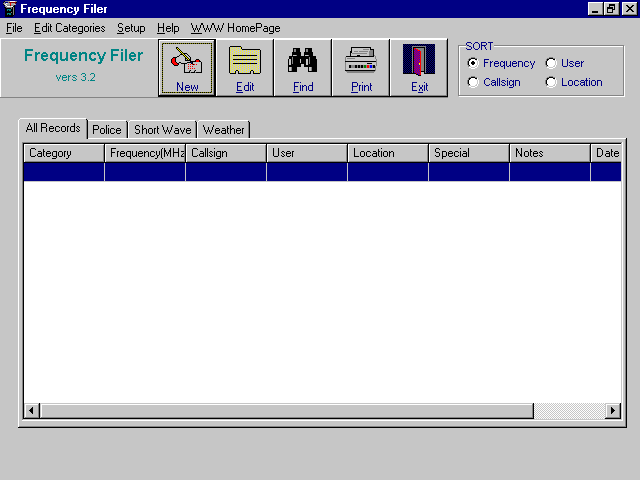Switch to the Short Wave tab
The width and height of the screenshot is (640, 480).
point(161,130)
